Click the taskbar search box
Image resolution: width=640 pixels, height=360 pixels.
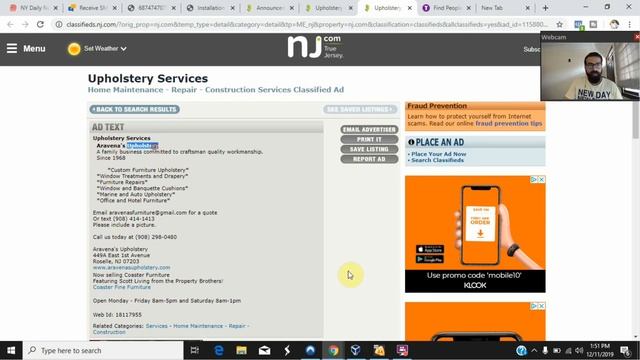pyautogui.click(x=103, y=350)
